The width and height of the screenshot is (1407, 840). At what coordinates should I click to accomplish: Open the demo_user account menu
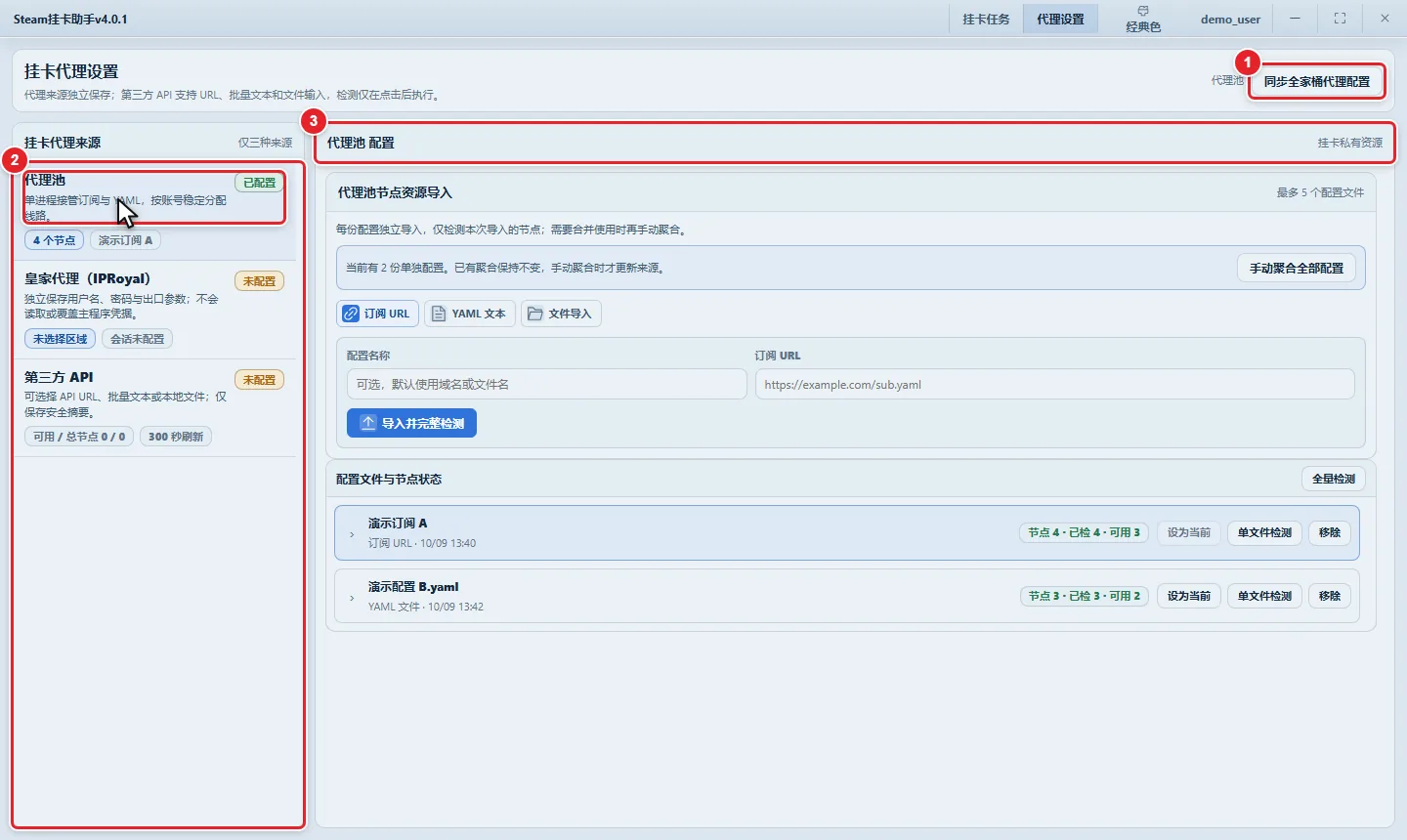coord(1230,19)
